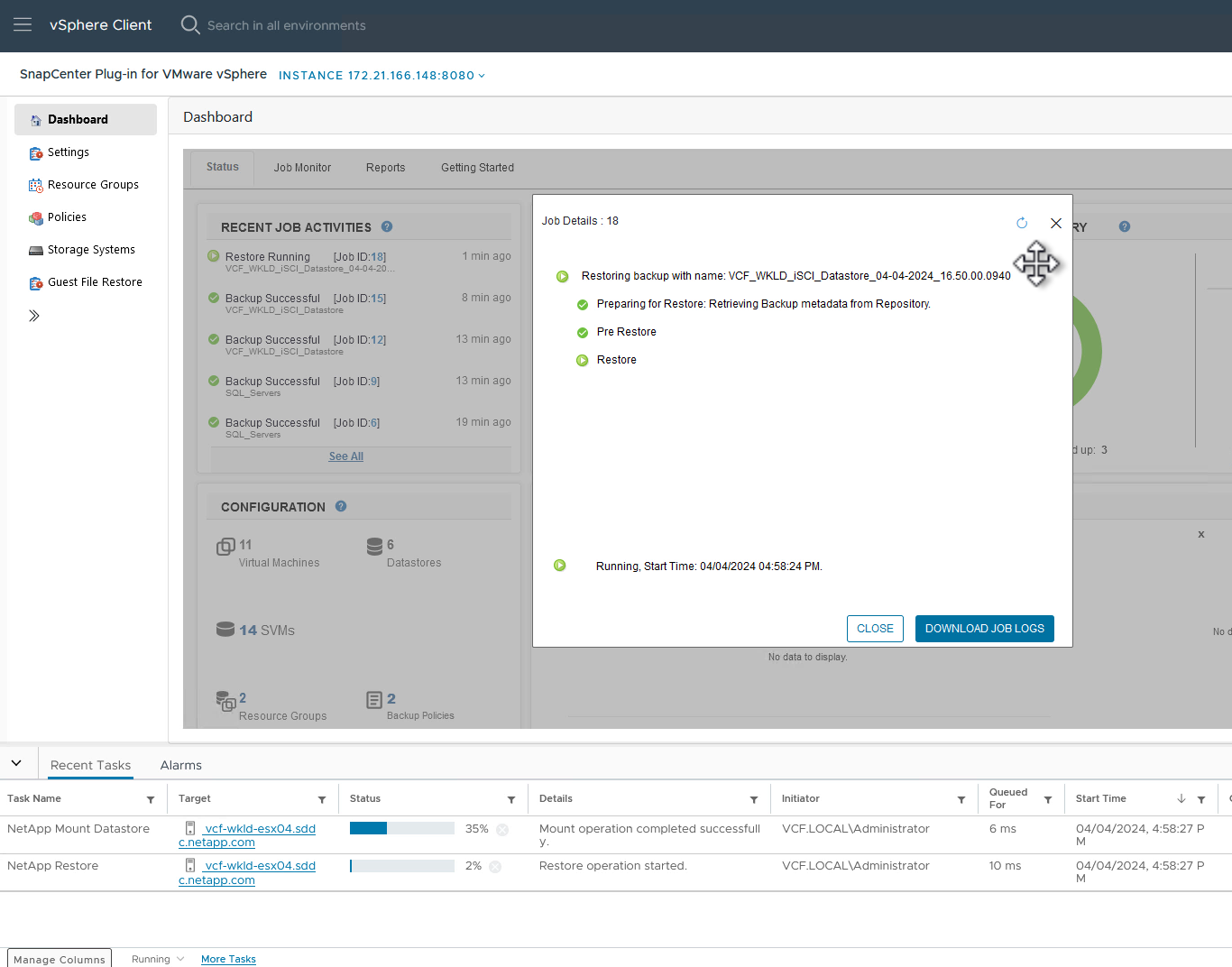Image resolution: width=1232 pixels, height=967 pixels.
Task: Collapse the Recent Tasks bottom panel
Action: coord(16,763)
